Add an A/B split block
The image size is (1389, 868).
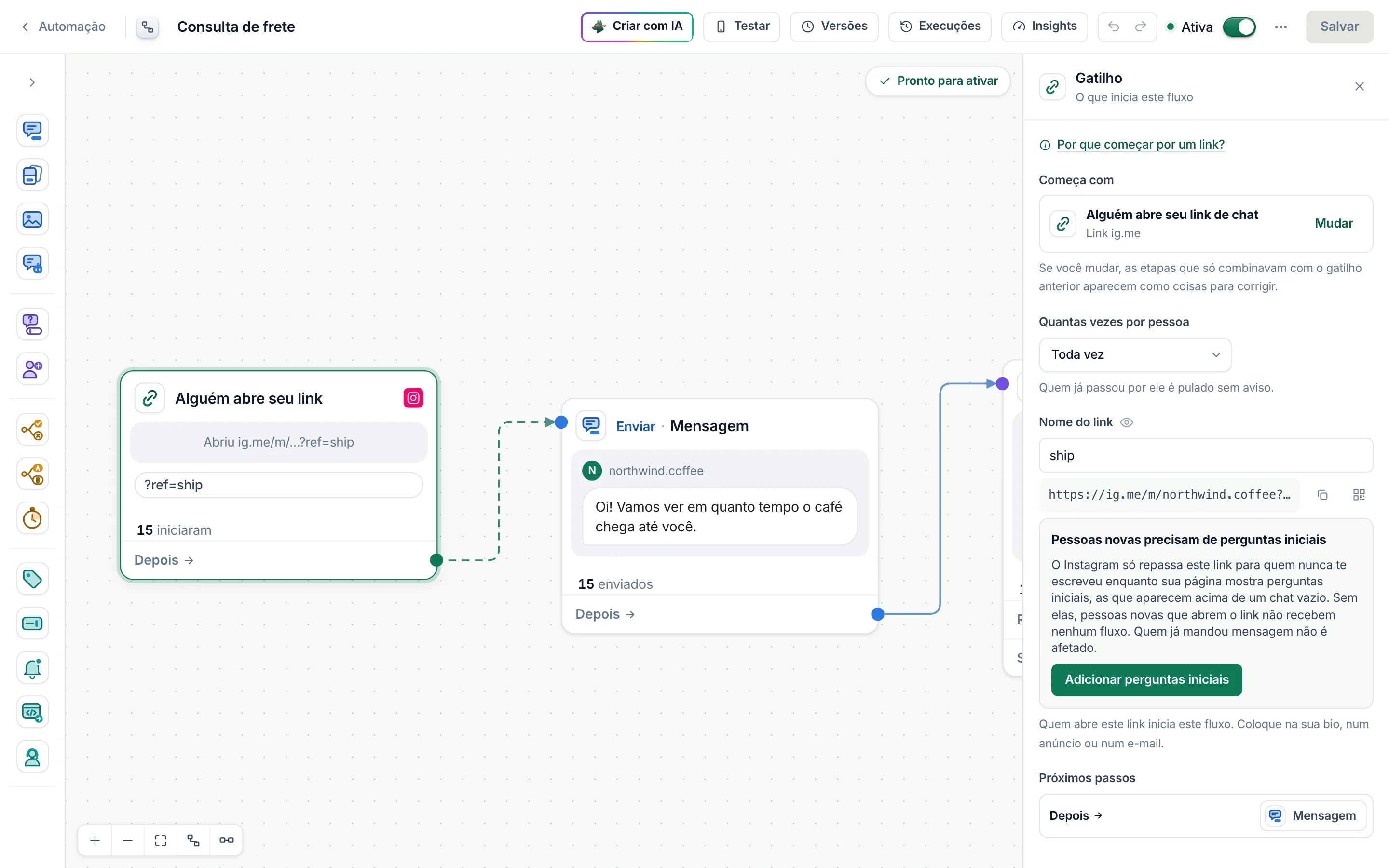pyautogui.click(x=32, y=474)
